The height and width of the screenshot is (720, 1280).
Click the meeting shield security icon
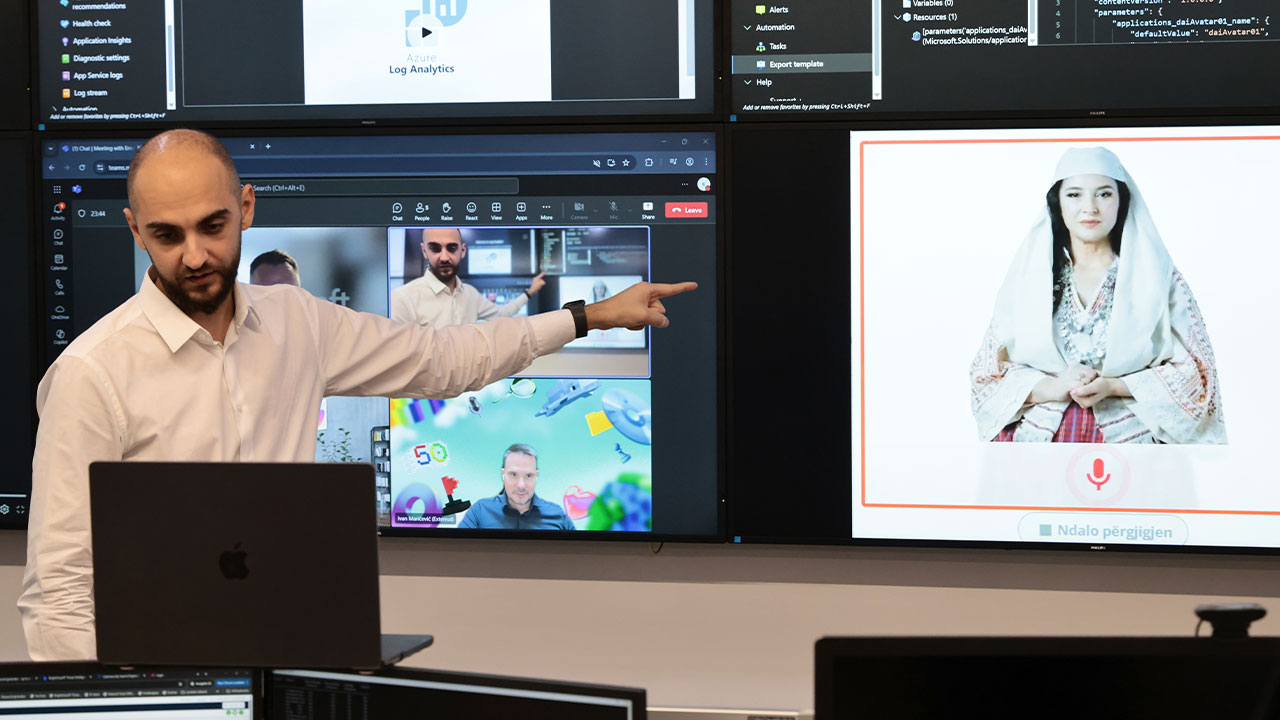[x=82, y=213]
